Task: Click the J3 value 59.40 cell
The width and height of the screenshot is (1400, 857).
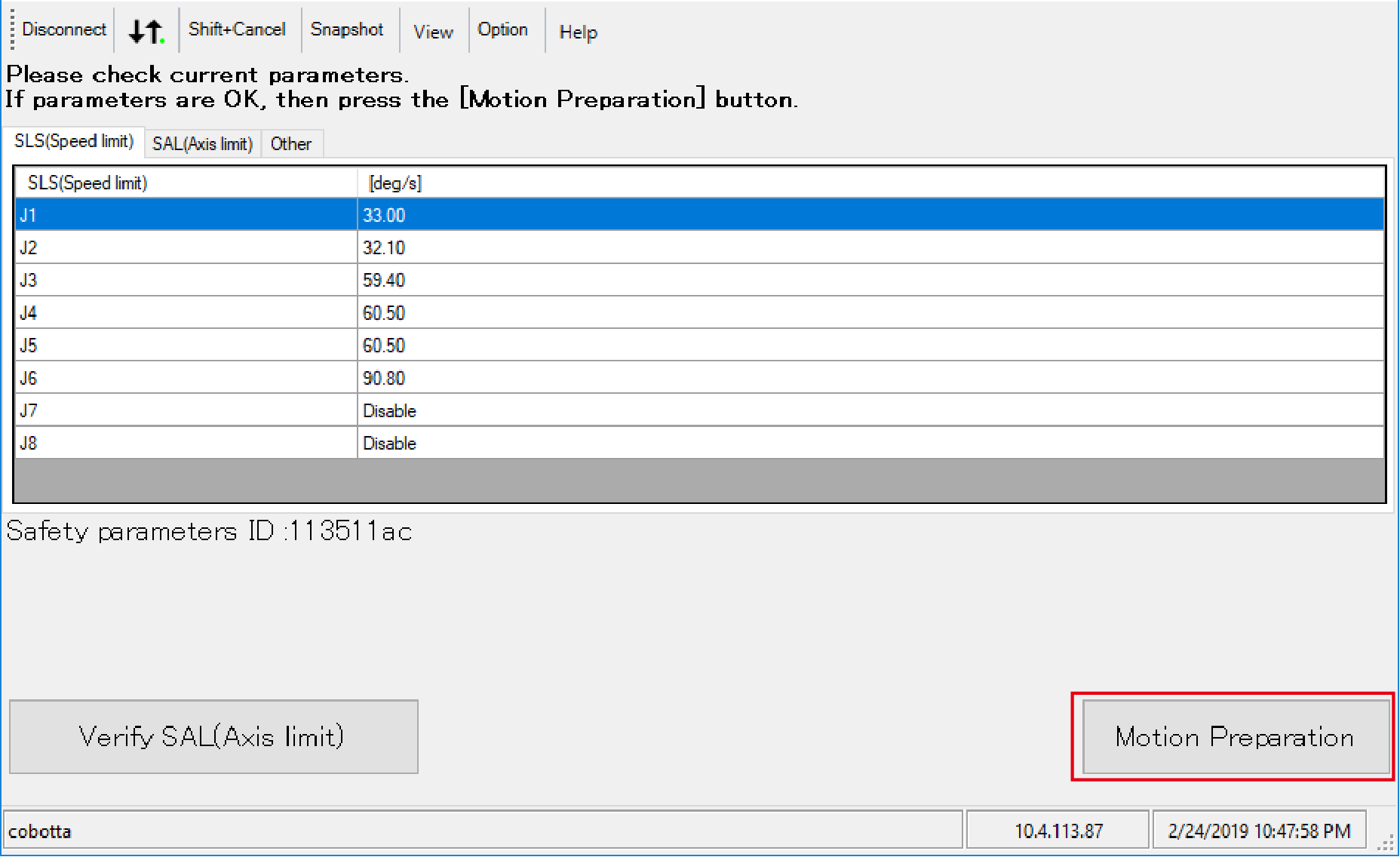Action: (x=384, y=280)
